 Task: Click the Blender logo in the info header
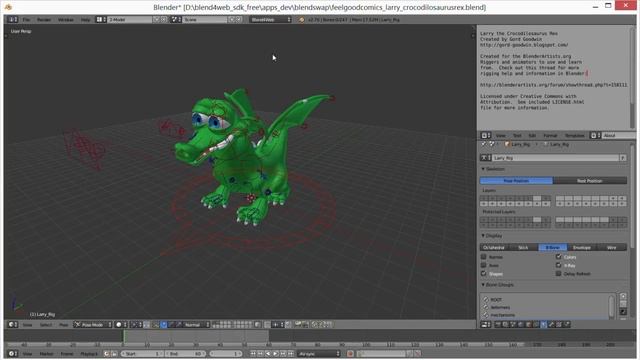(x=301, y=19)
